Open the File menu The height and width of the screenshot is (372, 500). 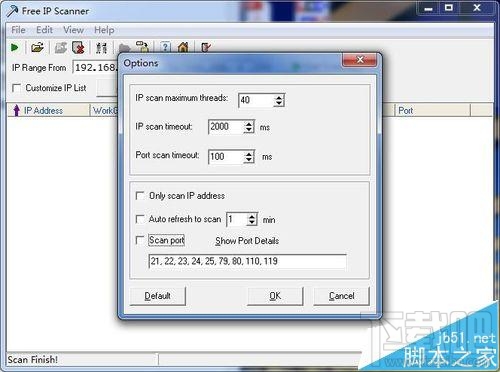coord(18,30)
